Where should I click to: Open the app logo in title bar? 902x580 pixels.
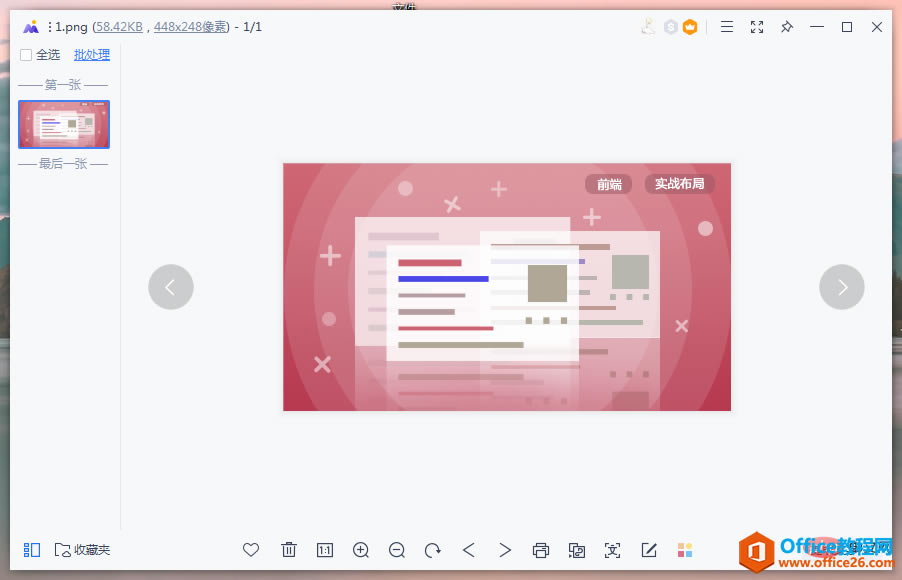31,26
